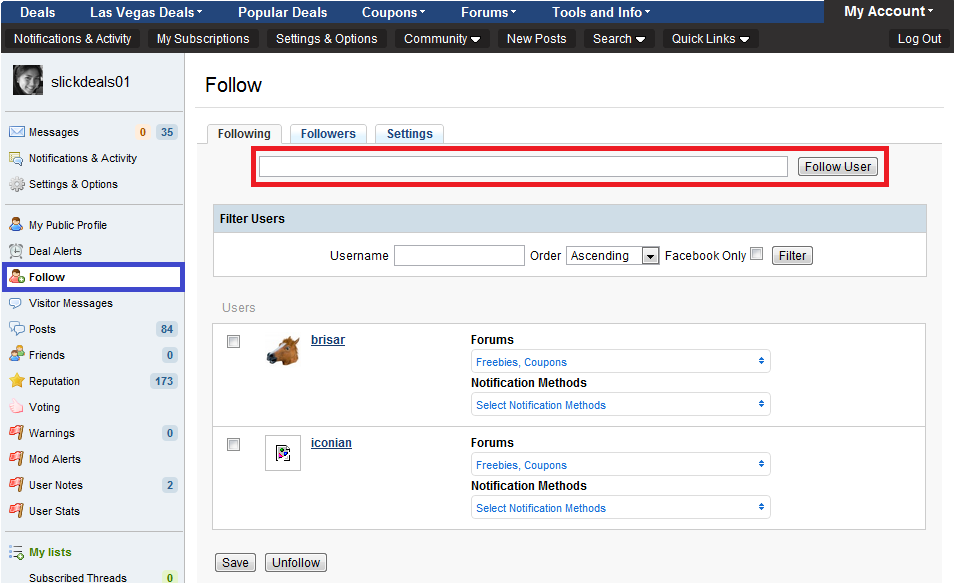Click the Deal Alerts clock icon
The height and width of the screenshot is (583, 955).
tap(16, 251)
